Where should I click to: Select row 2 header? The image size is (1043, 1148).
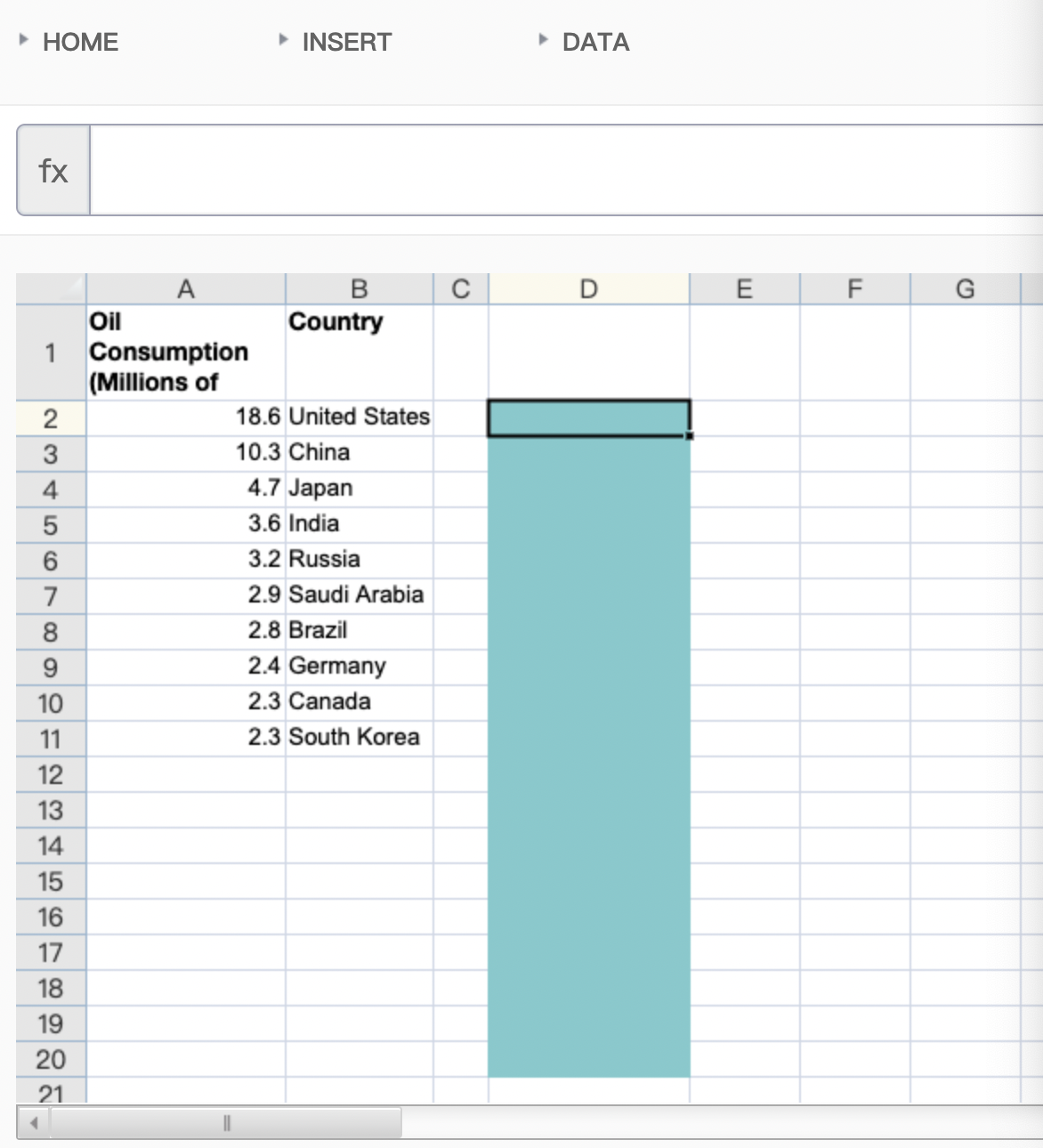coord(52,418)
